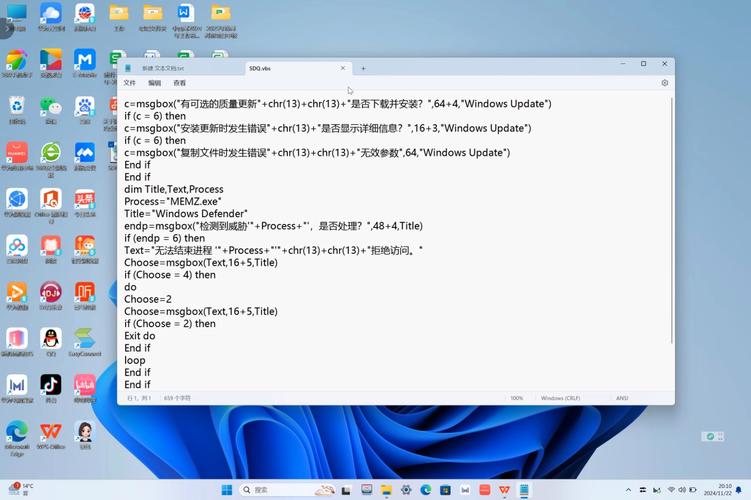Switch to the 新建 文本文档.txt tab
The image size is (751, 500).
pyautogui.click(x=163, y=68)
